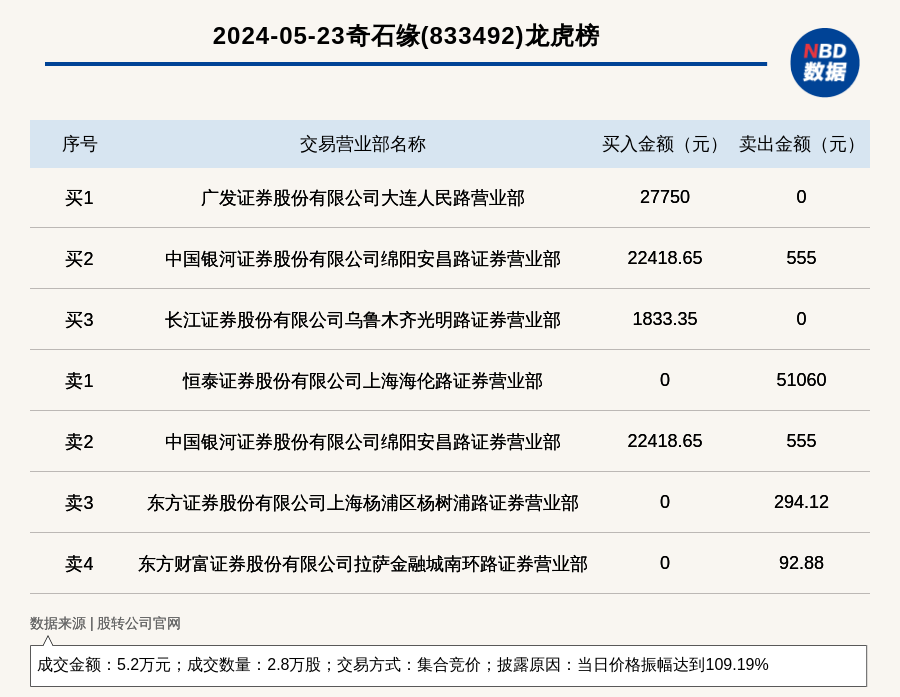This screenshot has height=697, width=900.
Task: Click the NBD数据 round logo
Action: pyautogui.click(x=824, y=63)
